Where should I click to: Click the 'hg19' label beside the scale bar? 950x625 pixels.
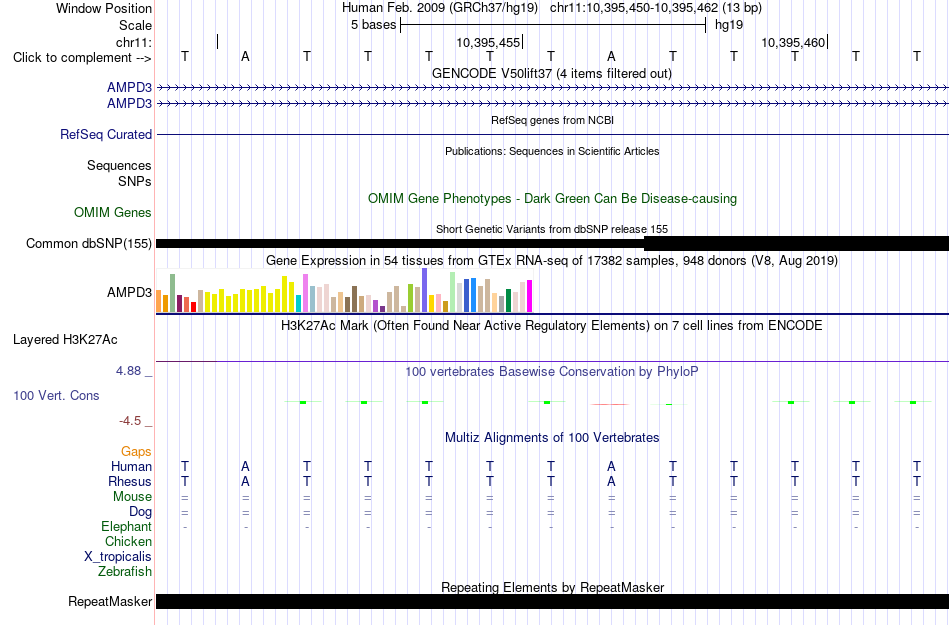pyautogui.click(x=729, y=25)
